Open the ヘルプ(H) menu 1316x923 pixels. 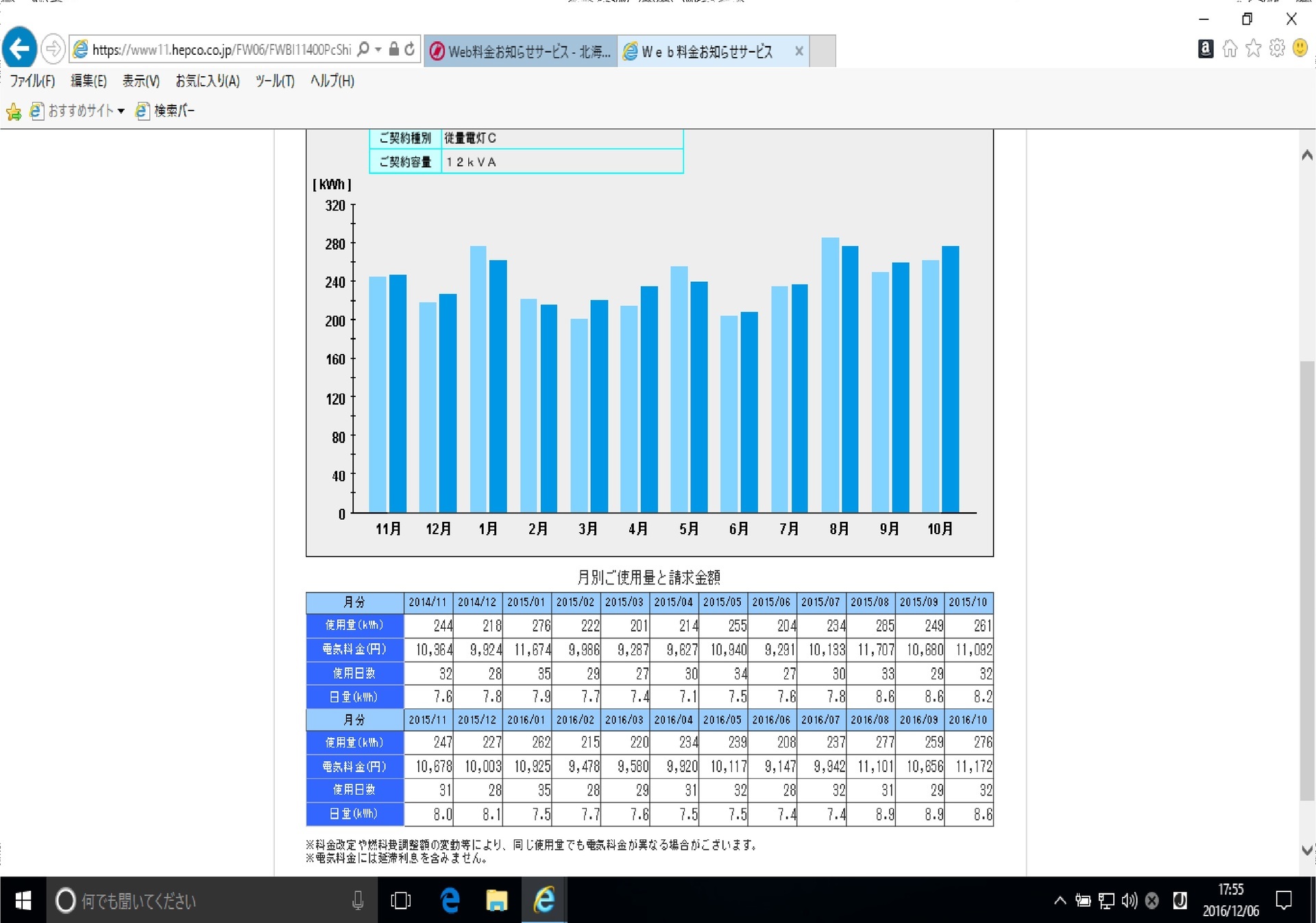pyautogui.click(x=332, y=81)
